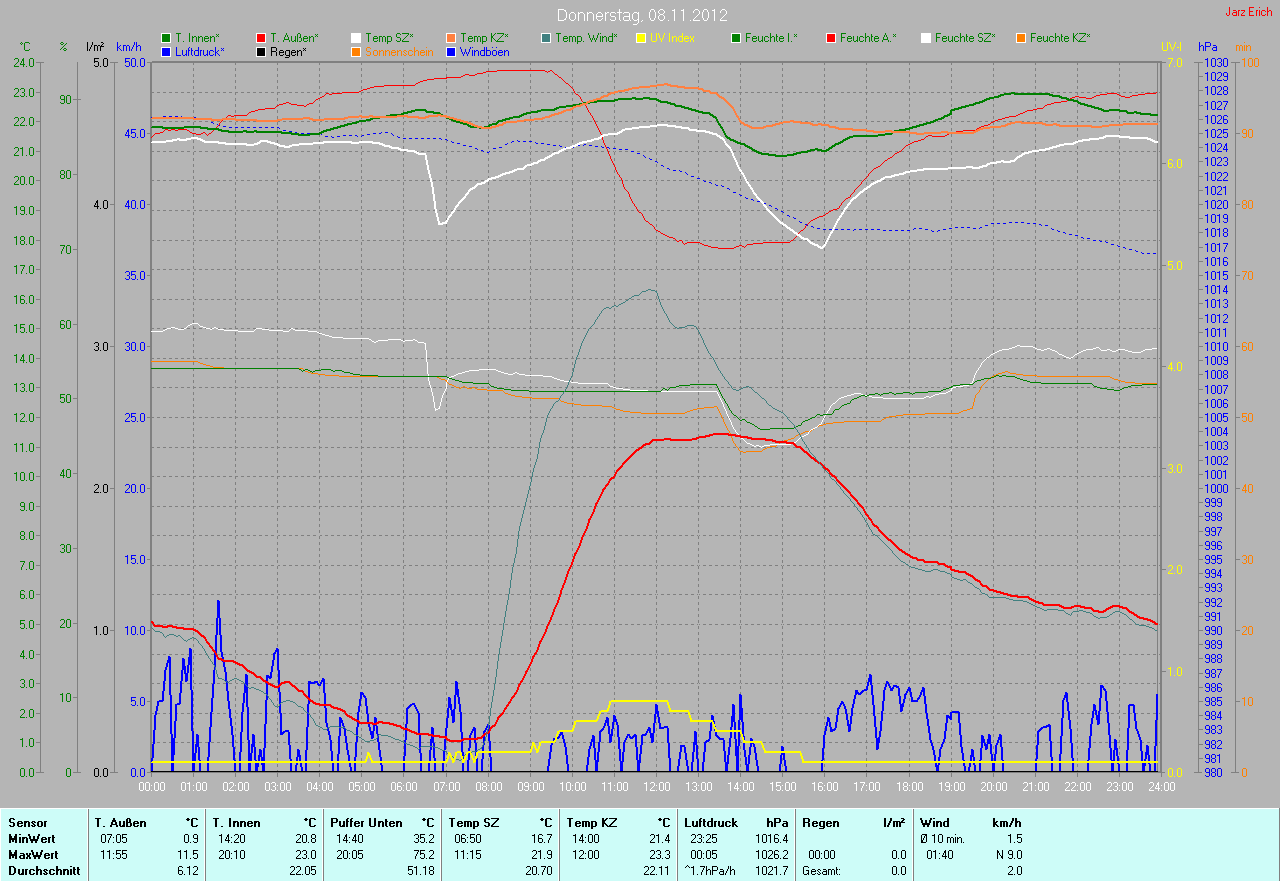The width and height of the screenshot is (1280, 881).
Task: Select the Feuchte A.* legend label
Action: coord(868,38)
